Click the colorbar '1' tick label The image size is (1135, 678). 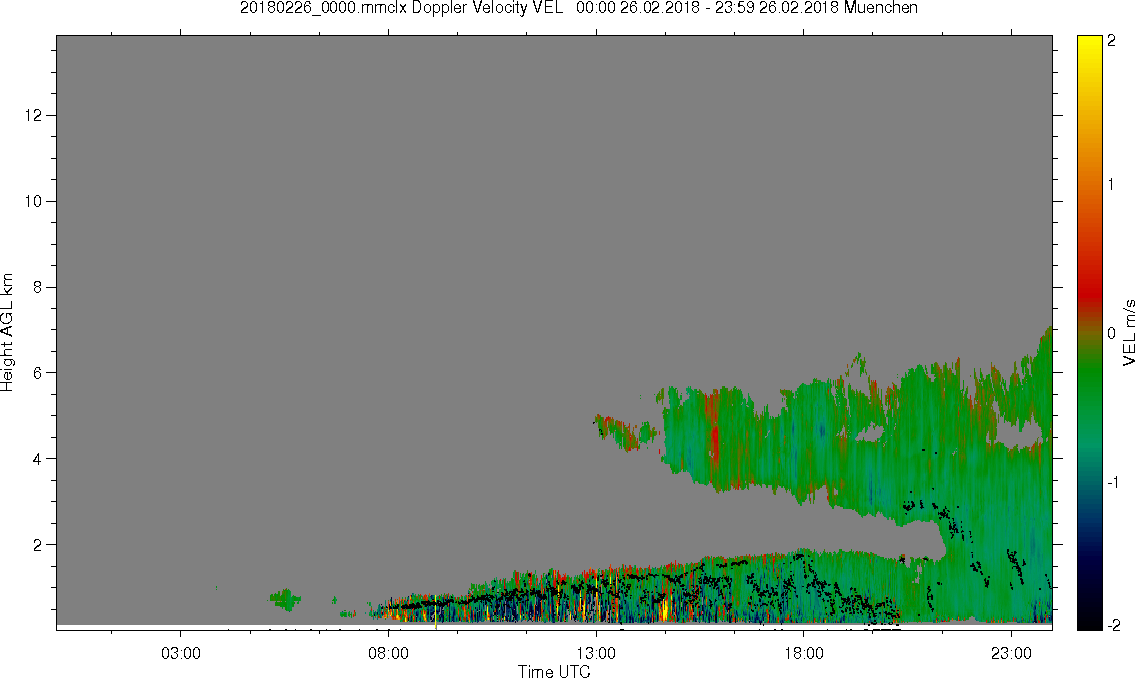pos(1111,185)
